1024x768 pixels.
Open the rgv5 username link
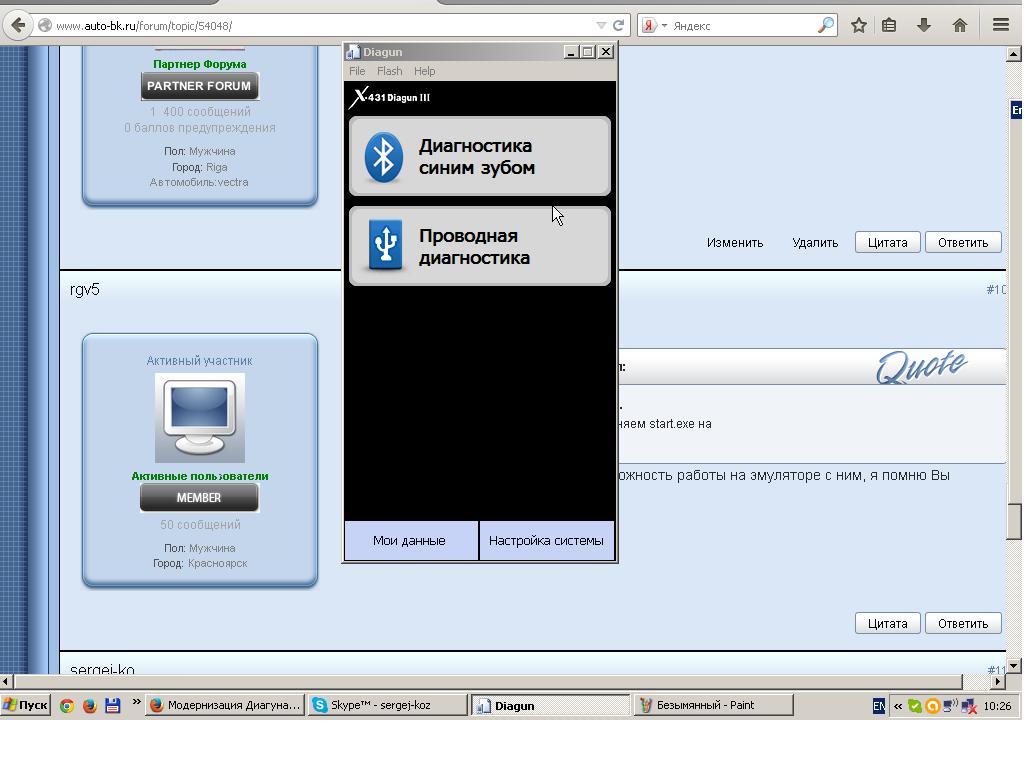click(x=85, y=289)
